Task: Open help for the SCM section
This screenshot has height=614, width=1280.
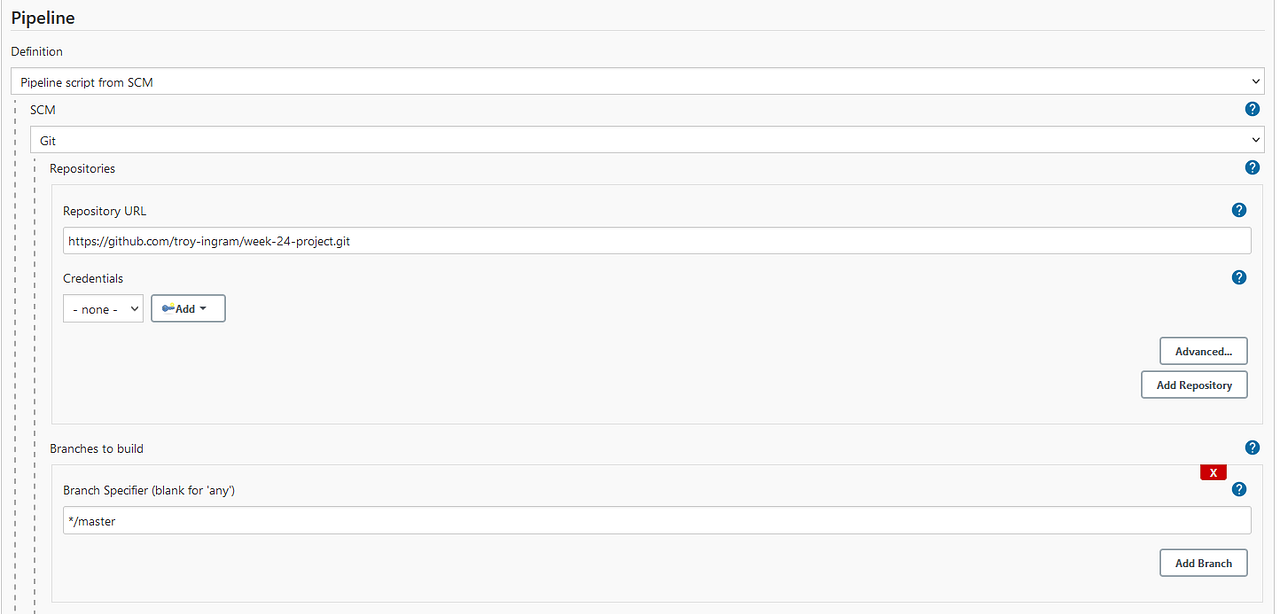Action: pos(1252,109)
